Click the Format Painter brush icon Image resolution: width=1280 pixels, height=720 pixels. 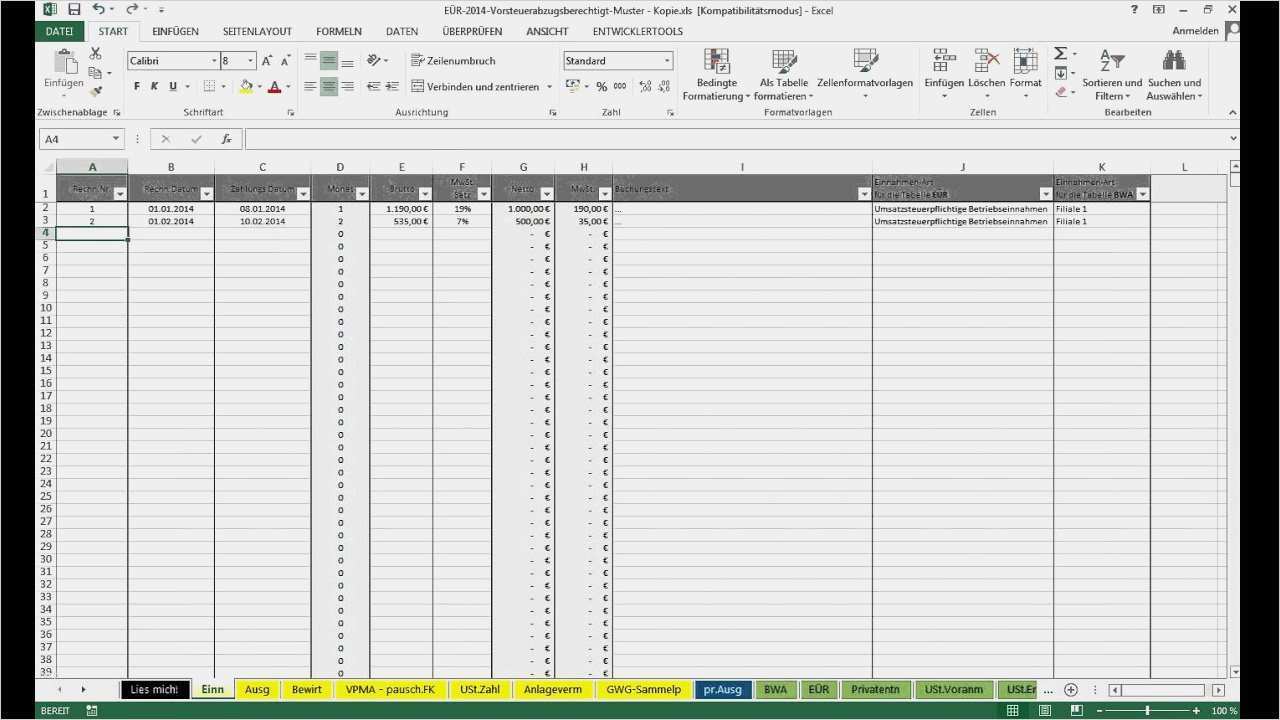(96, 90)
